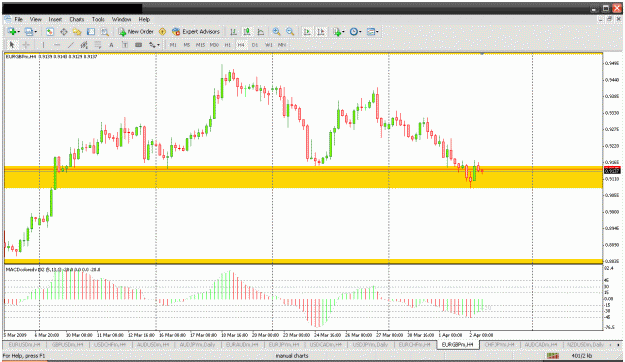Select the Text 'A' tool
The height and width of the screenshot is (362, 625).
(x=111, y=45)
